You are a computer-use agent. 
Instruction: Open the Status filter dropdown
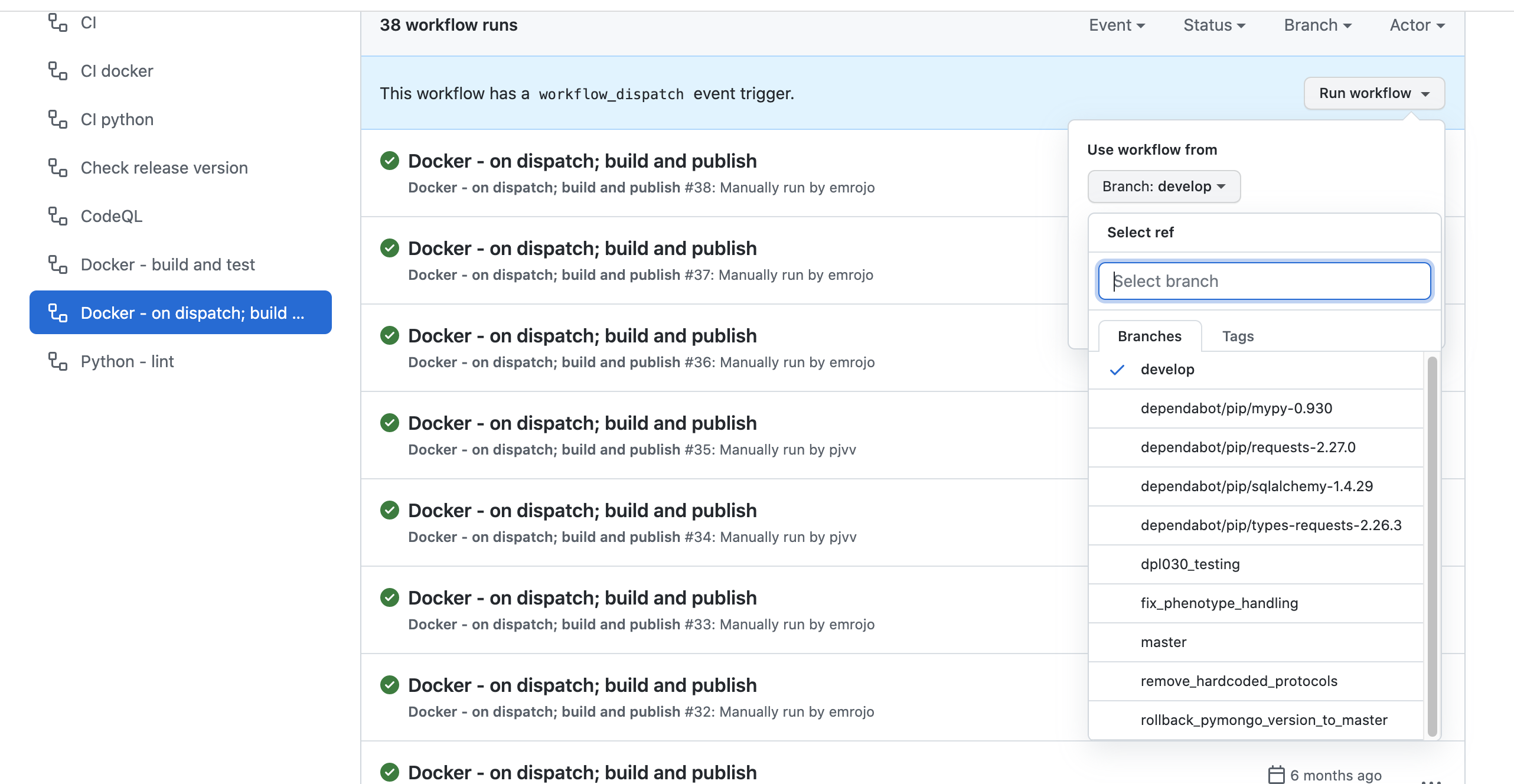pyautogui.click(x=1214, y=25)
